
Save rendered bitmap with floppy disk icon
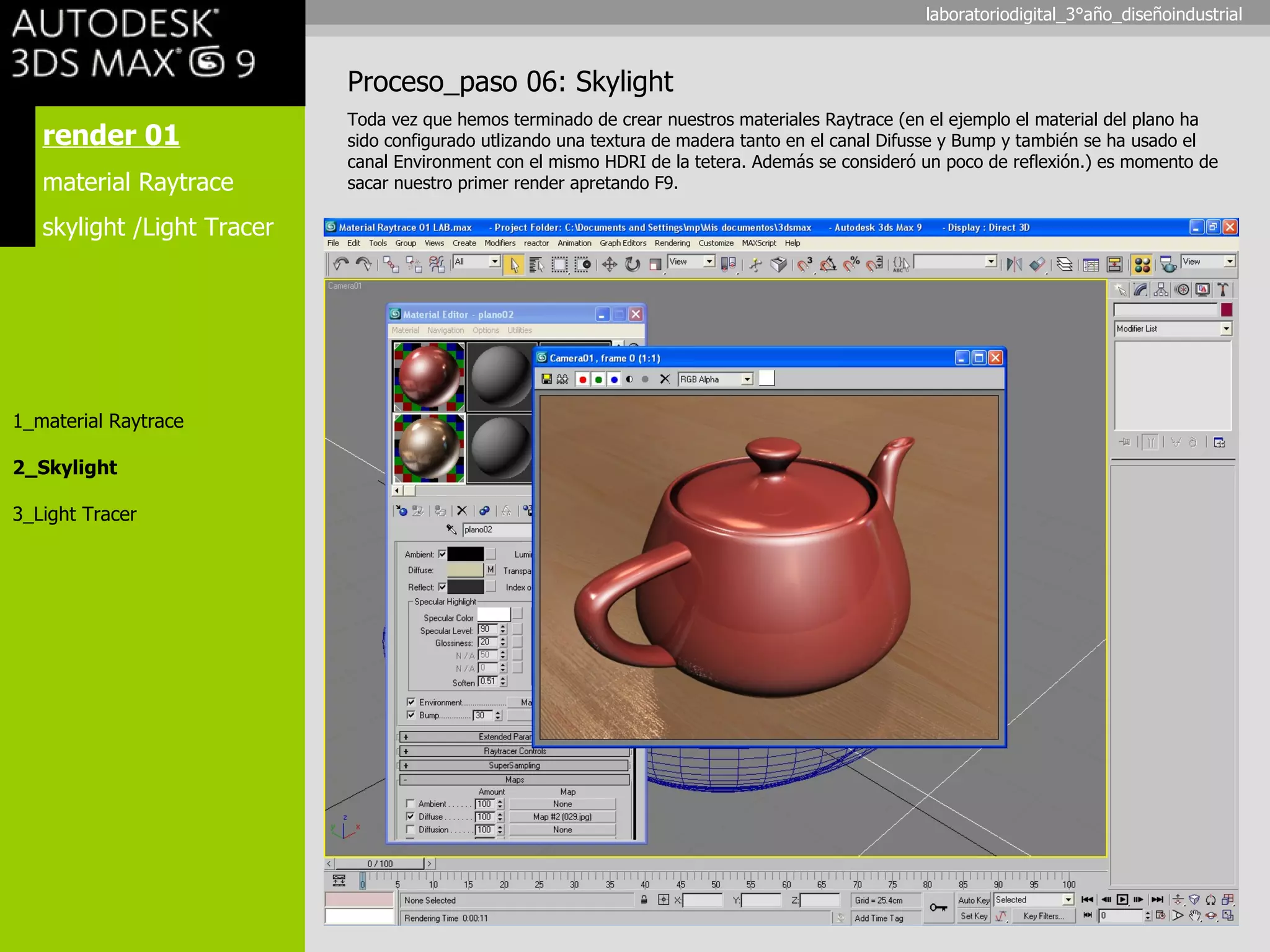tap(546, 379)
